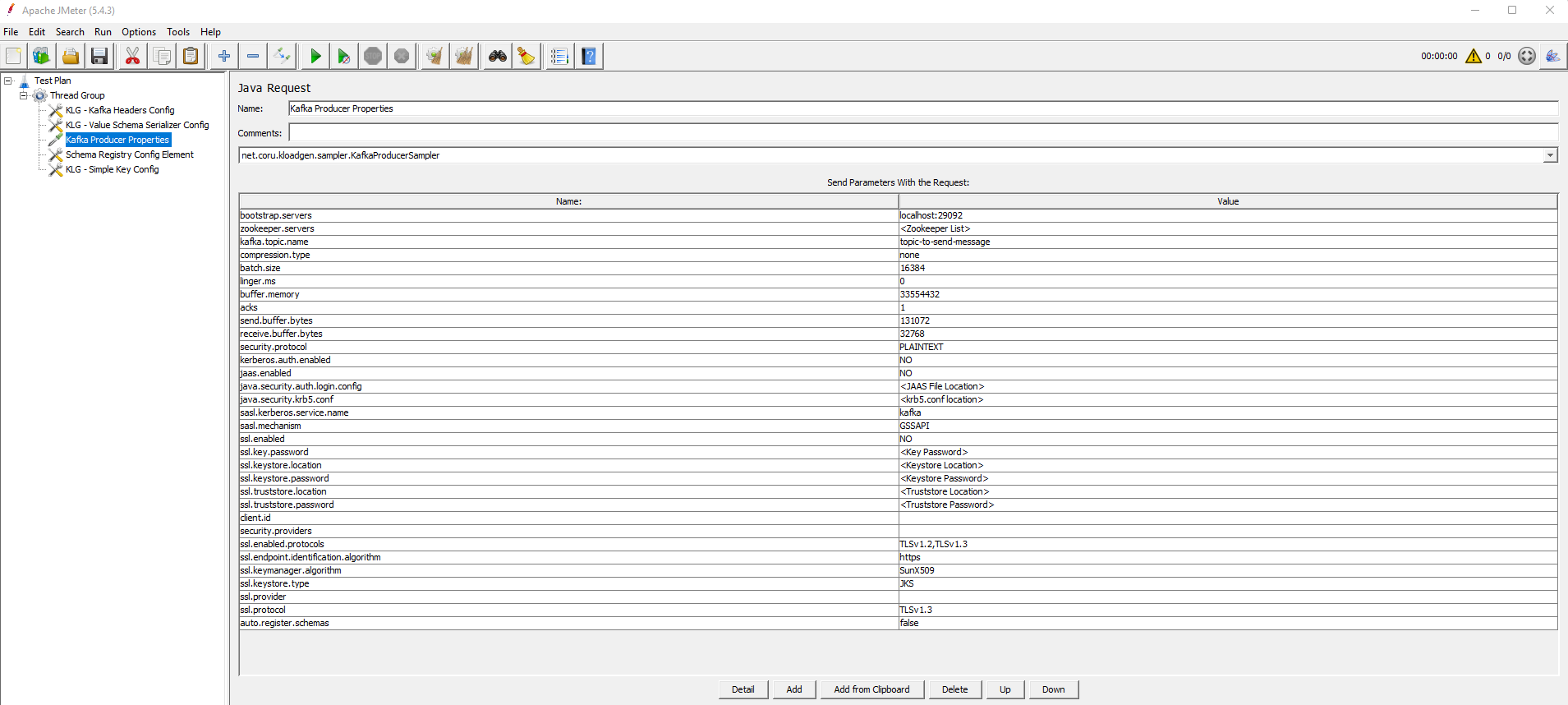Toggle the selected element's enabled state

[x=282, y=56]
